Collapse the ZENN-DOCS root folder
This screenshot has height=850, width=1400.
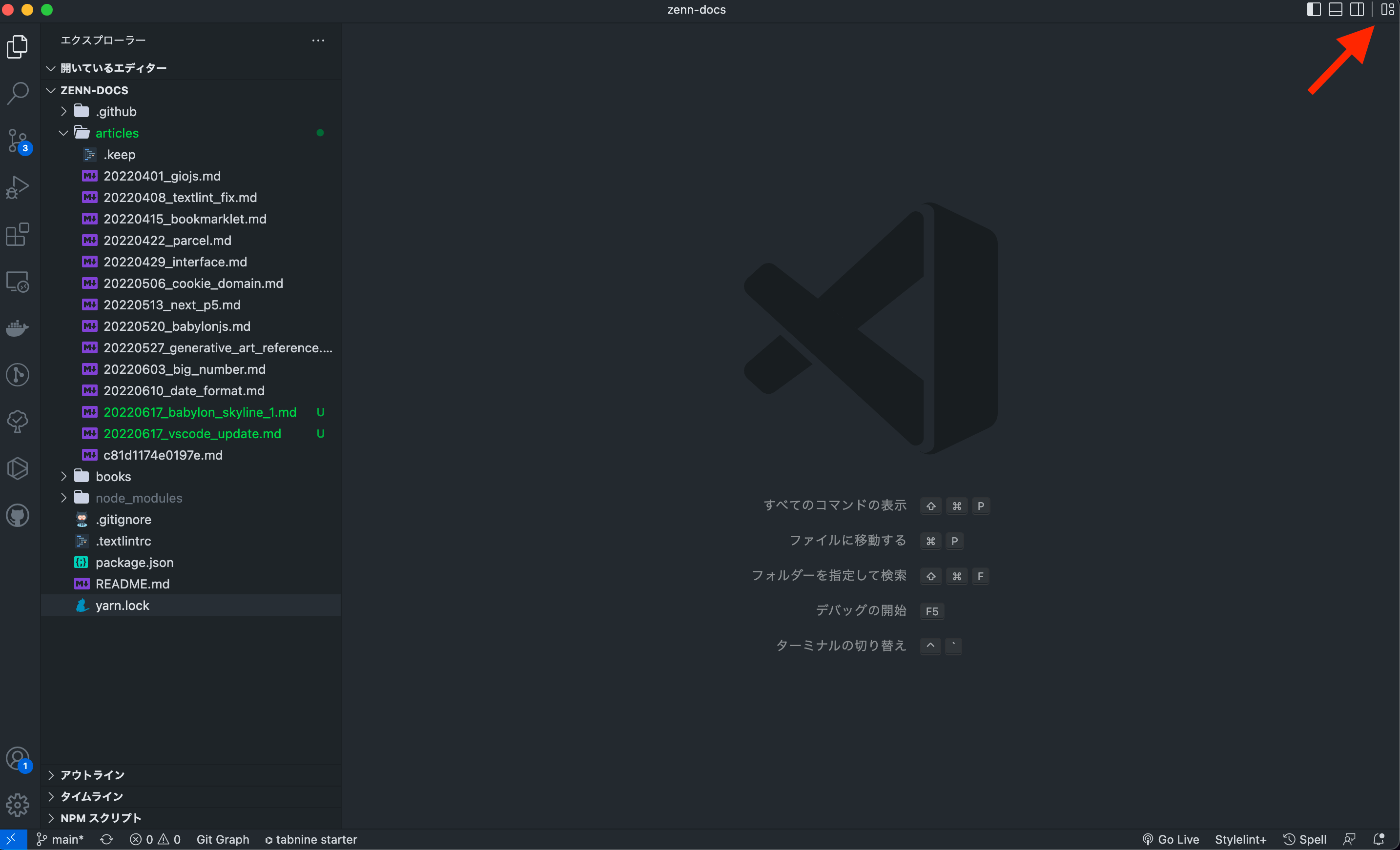click(x=191, y=90)
